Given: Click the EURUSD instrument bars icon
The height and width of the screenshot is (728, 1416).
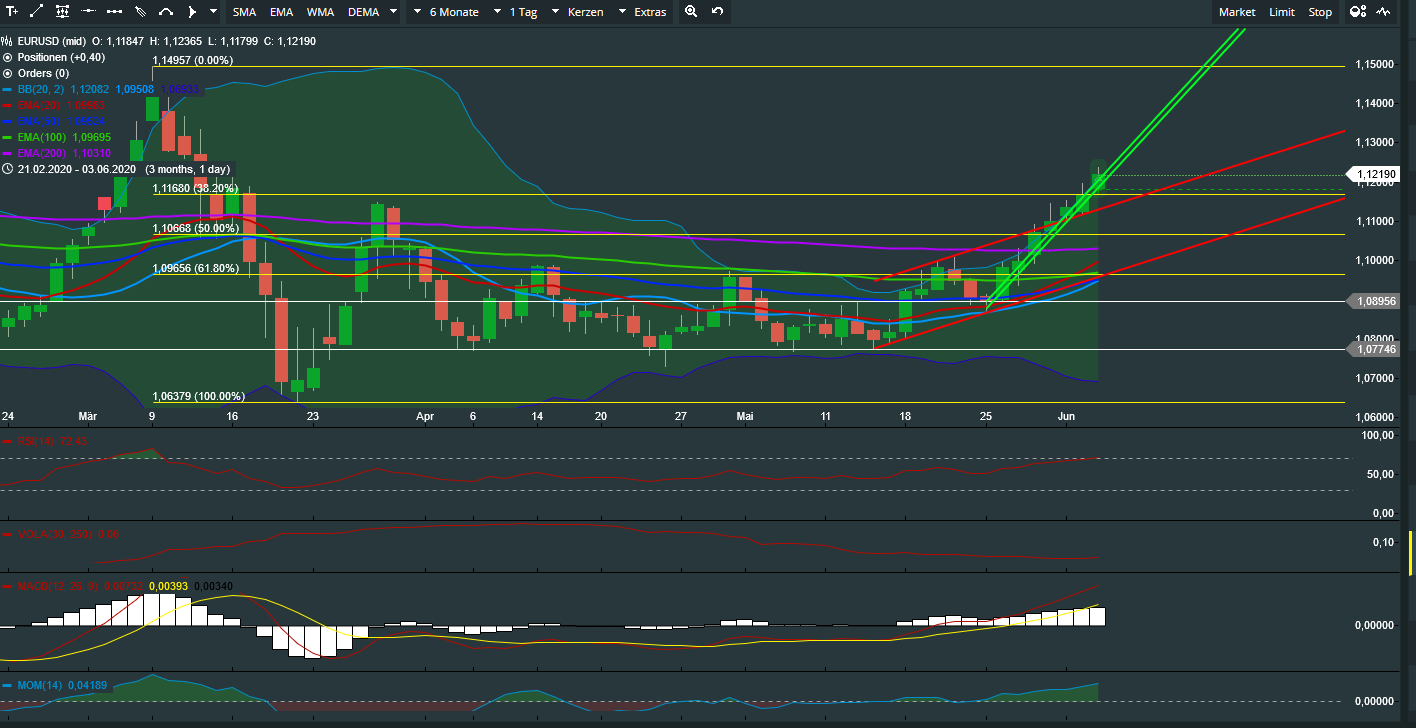Looking at the screenshot, I should (7, 42).
